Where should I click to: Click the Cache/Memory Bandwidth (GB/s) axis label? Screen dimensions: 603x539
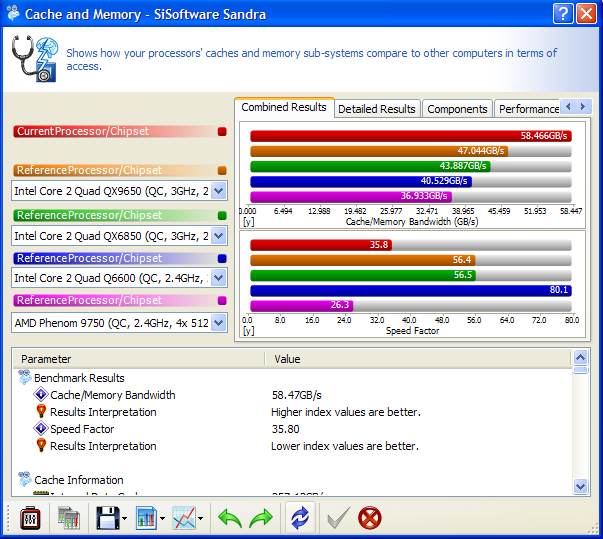click(x=412, y=222)
